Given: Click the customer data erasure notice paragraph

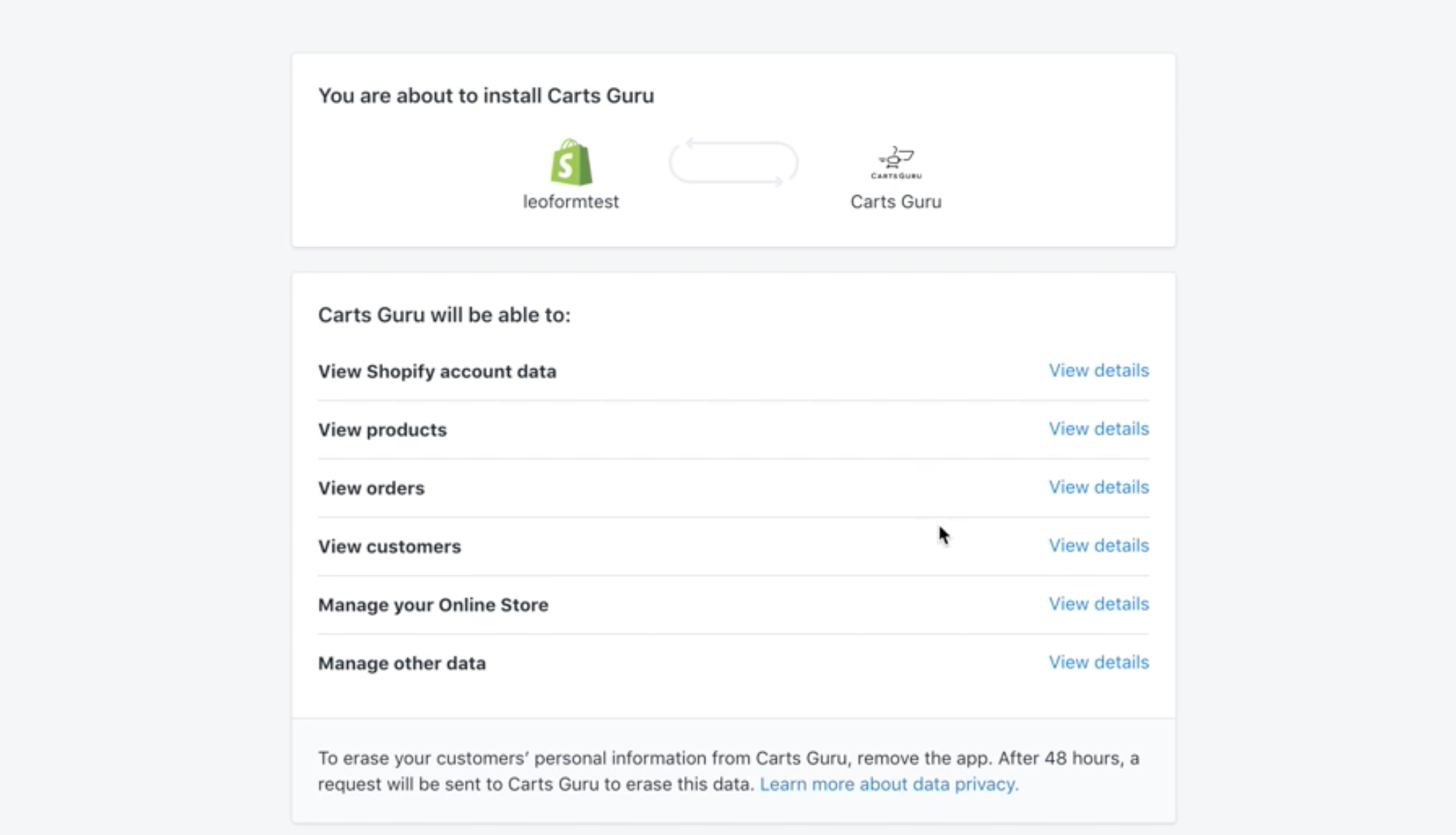Looking at the screenshot, I should click(729, 771).
